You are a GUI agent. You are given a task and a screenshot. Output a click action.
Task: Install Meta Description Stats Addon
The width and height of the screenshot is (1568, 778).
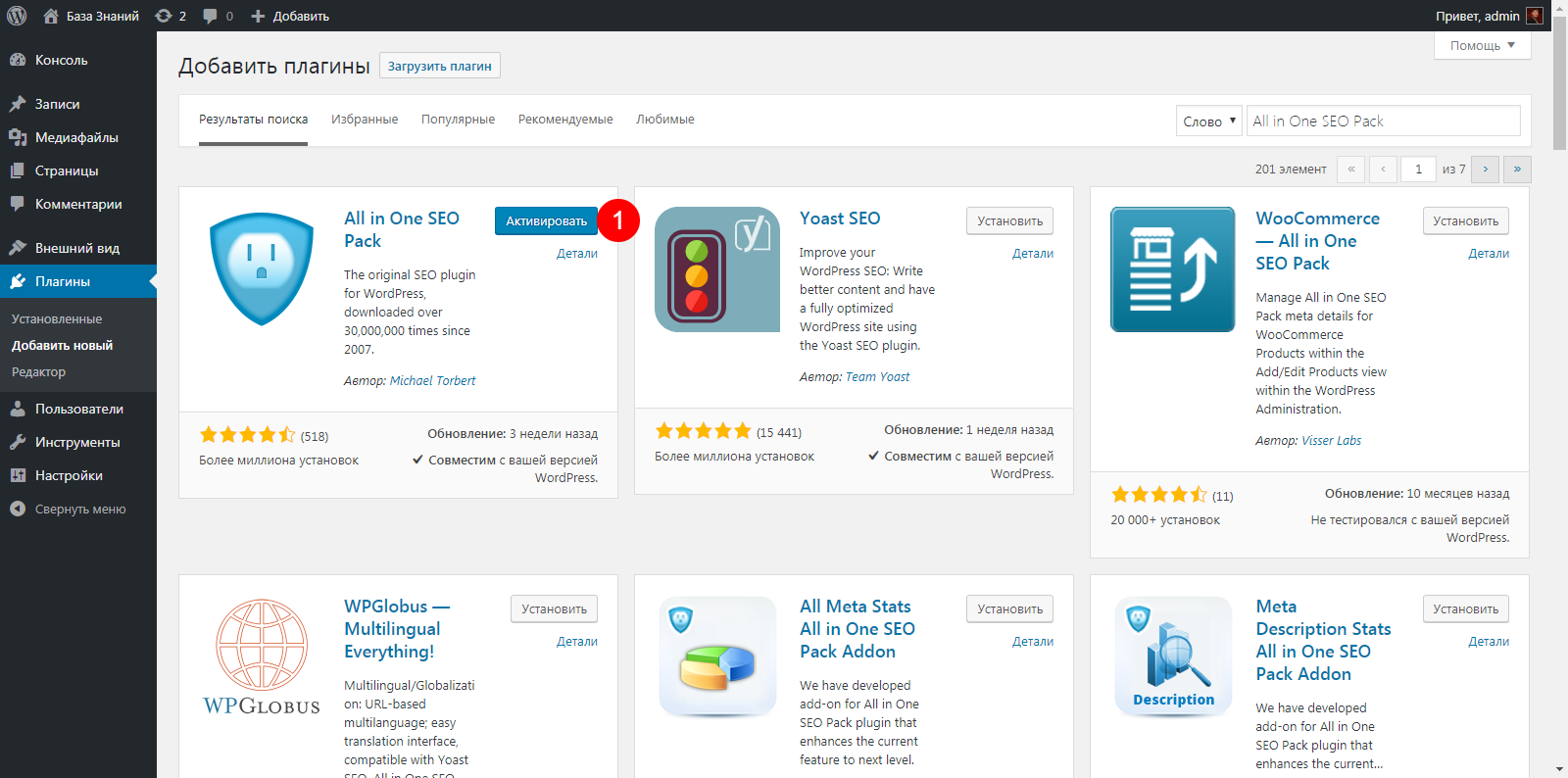point(1465,608)
